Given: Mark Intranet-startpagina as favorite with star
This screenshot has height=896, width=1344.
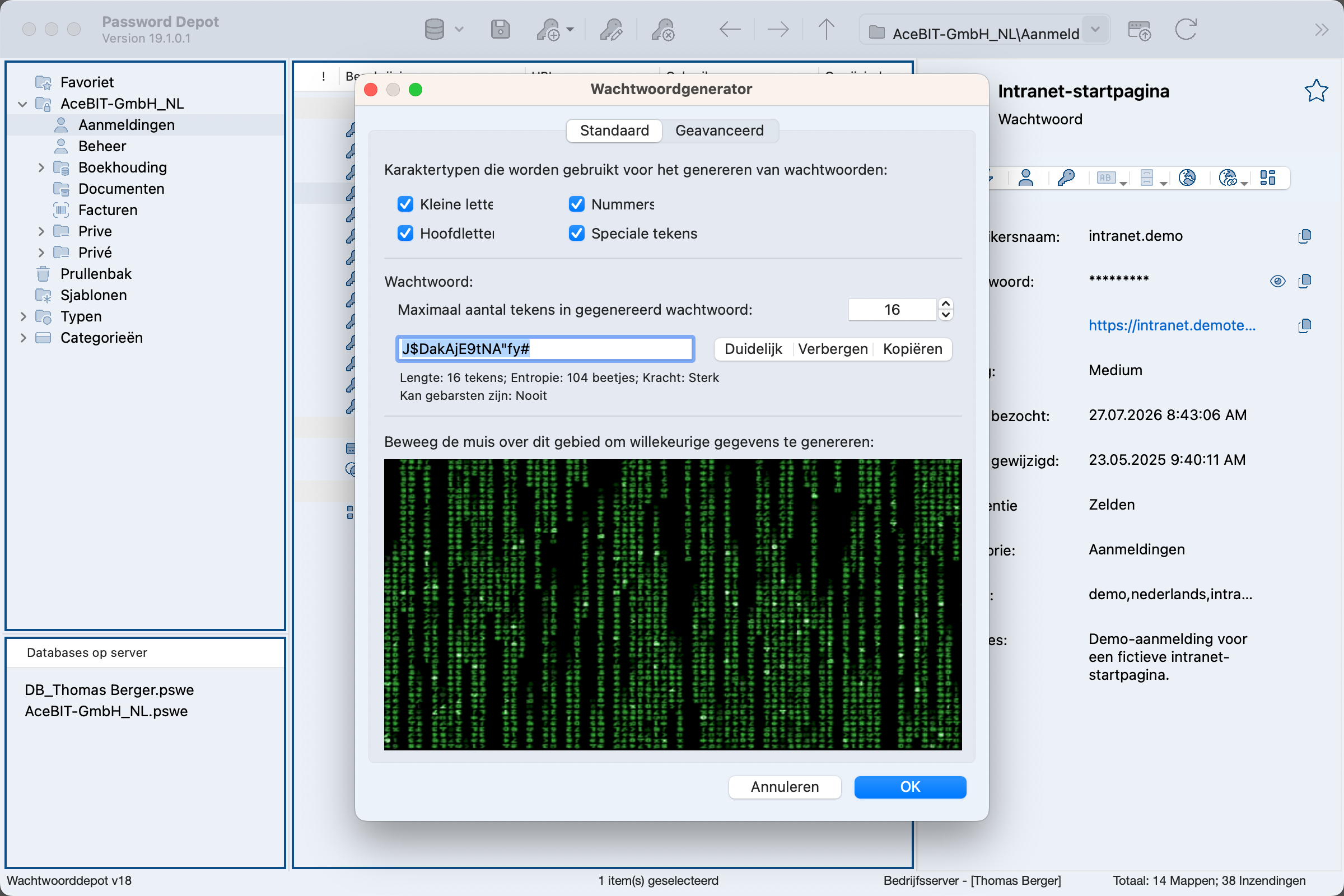Looking at the screenshot, I should pyautogui.click(x=1315, y=91).
